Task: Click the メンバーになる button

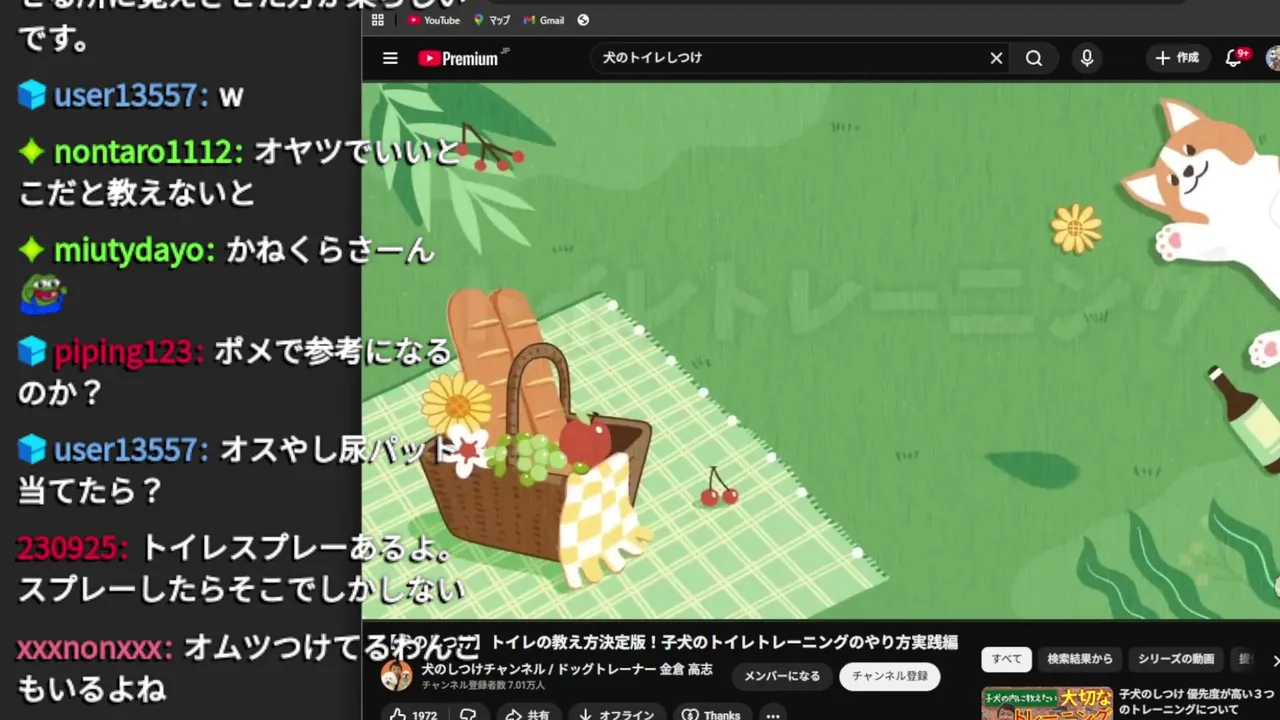Action: [782, 676]
